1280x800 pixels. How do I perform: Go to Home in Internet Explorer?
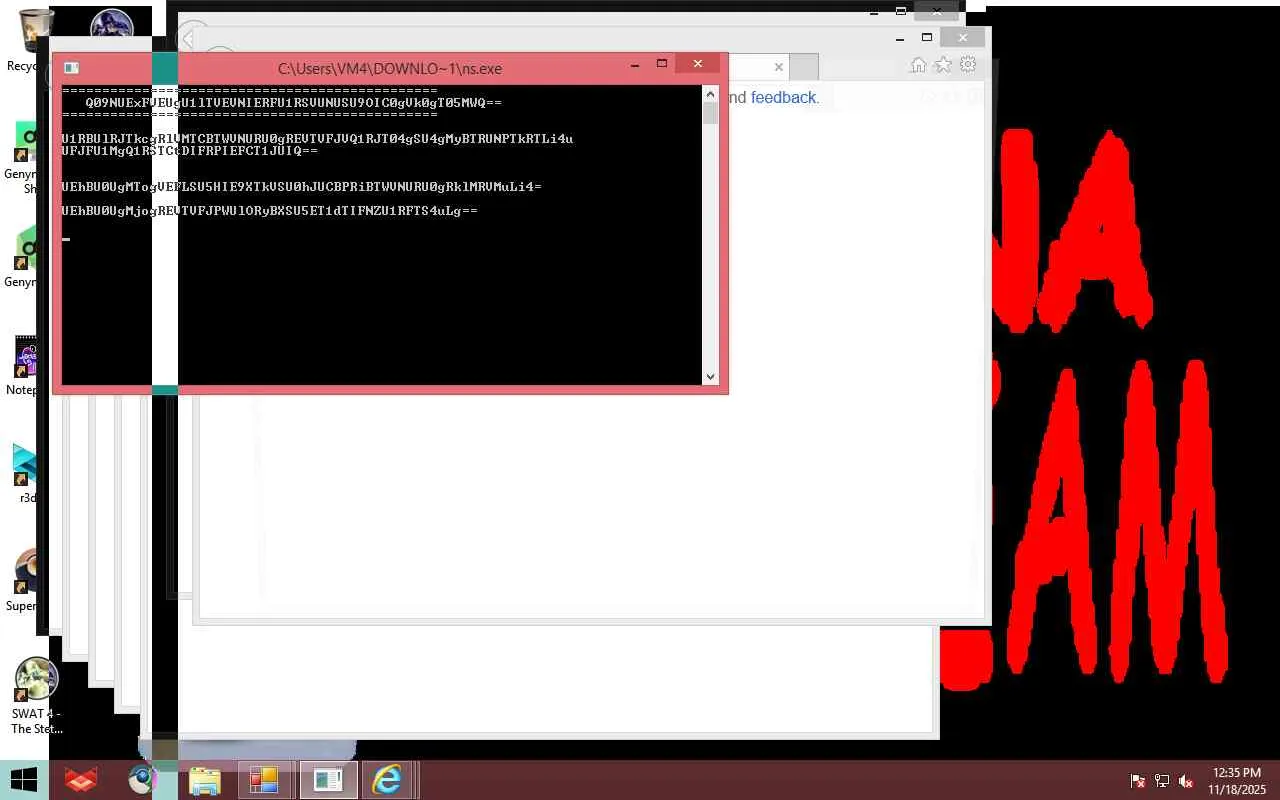click(918, 65)
